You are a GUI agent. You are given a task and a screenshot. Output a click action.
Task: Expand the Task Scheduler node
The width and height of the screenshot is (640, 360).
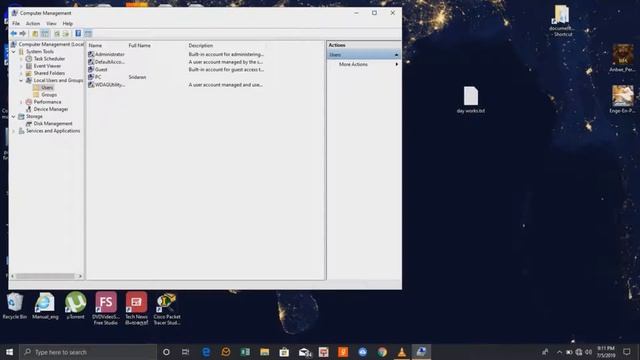pyautogui.click(x=21, y=59)
